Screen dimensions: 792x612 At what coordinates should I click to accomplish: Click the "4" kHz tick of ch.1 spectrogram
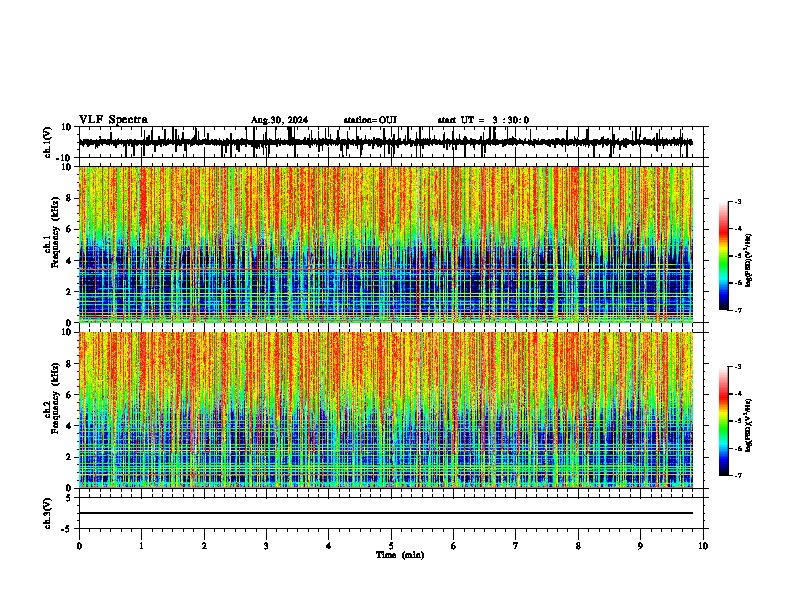point(69,261)
